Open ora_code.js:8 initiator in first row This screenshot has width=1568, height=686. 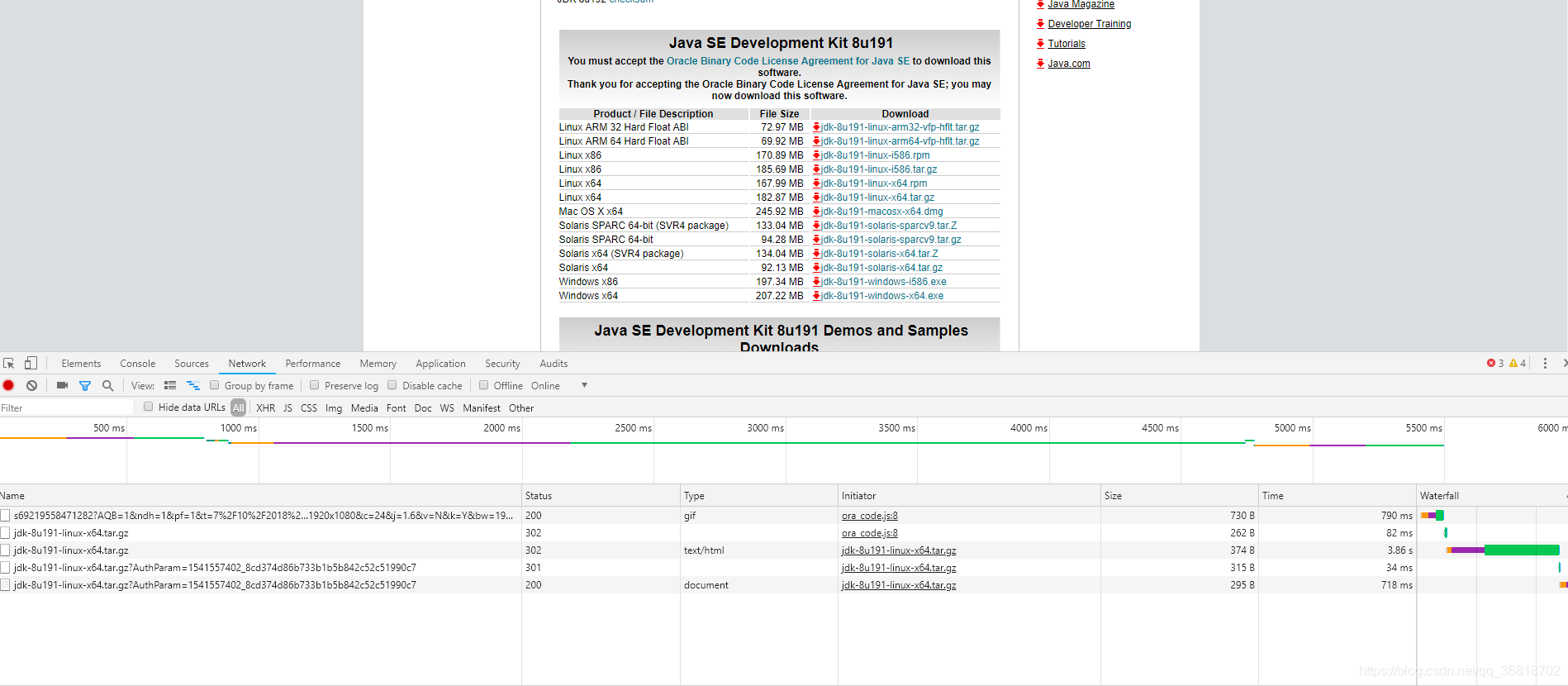coord(870,516)
